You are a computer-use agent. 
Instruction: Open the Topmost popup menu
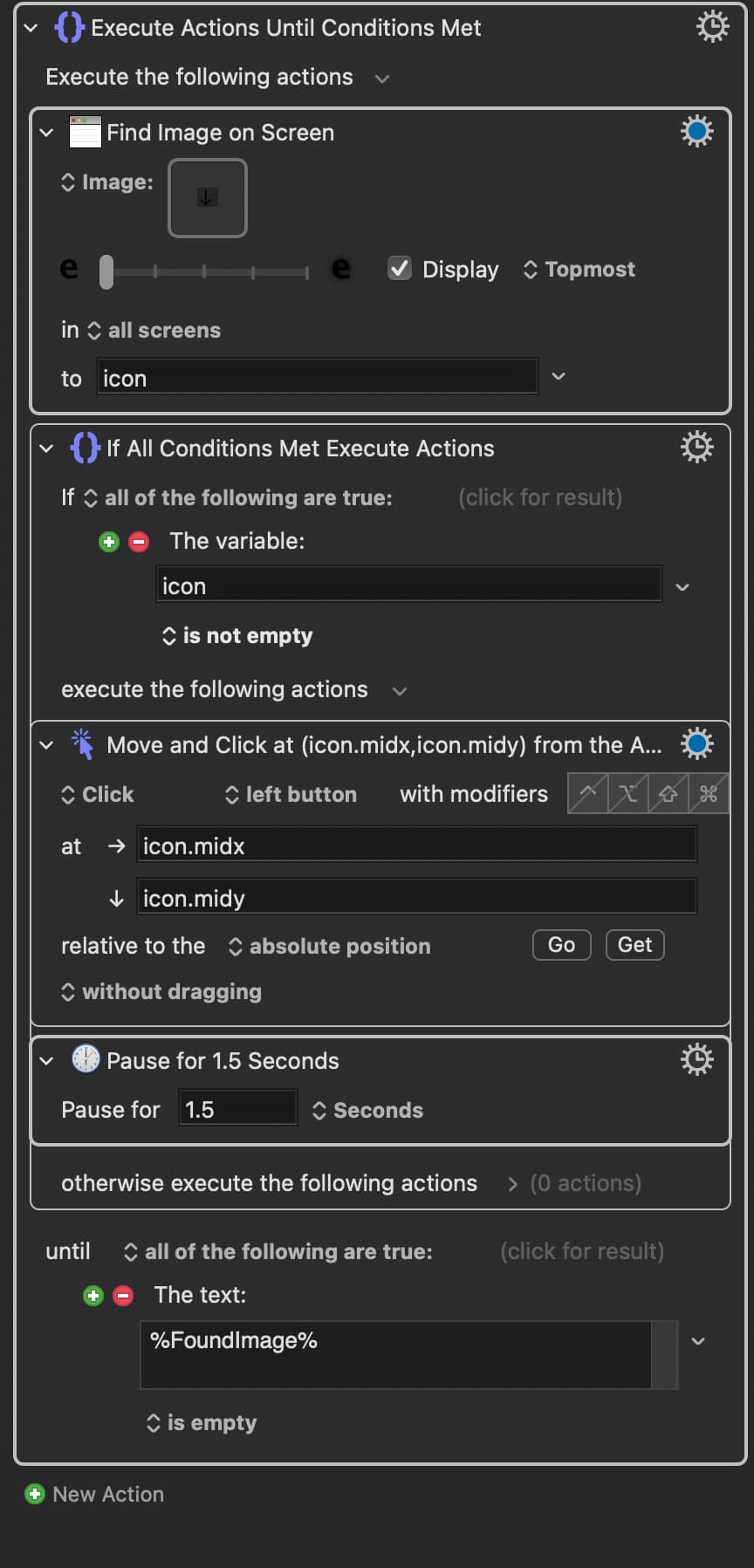pyautogui.click(x=579, y=270)
